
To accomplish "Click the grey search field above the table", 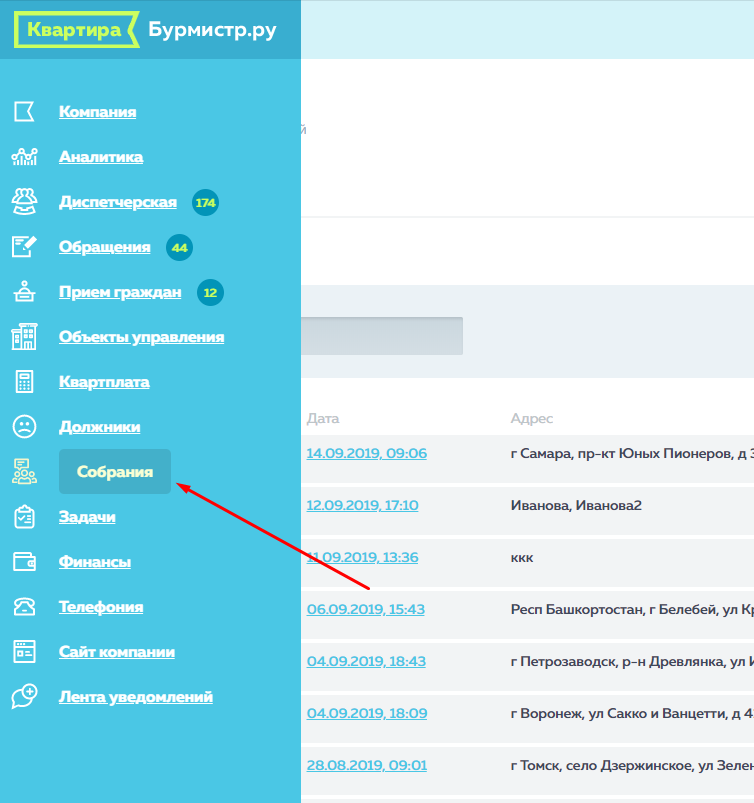I will (x=381, y=336).
